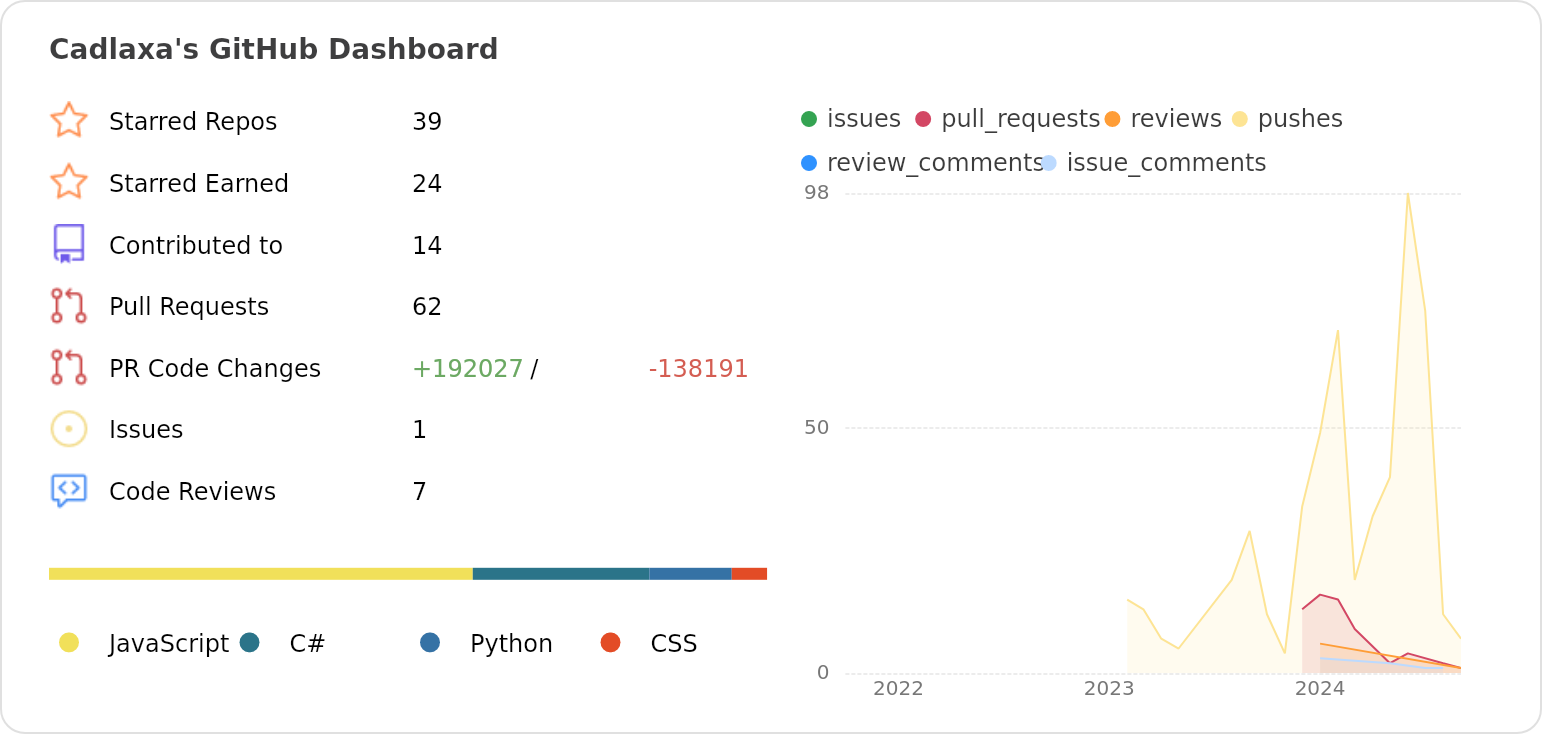The image size is (1542, 734).
Task: Click the Python blue legend dot
Action: coord(430,642)
